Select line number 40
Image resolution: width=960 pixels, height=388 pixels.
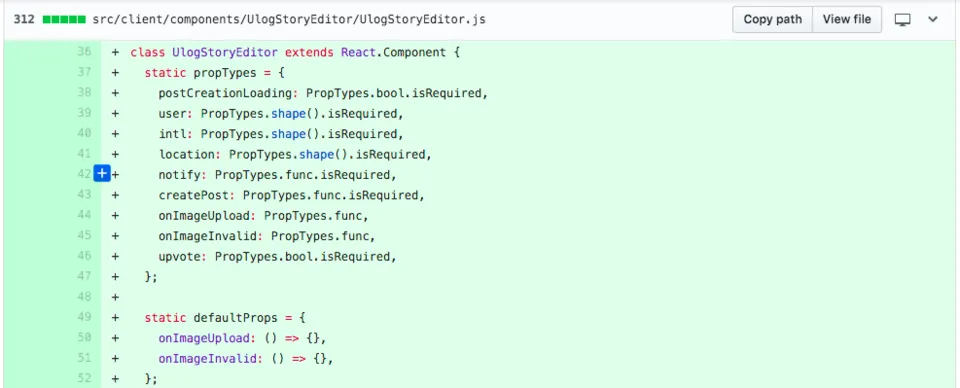pyautogui.click(x=84, y=133)
